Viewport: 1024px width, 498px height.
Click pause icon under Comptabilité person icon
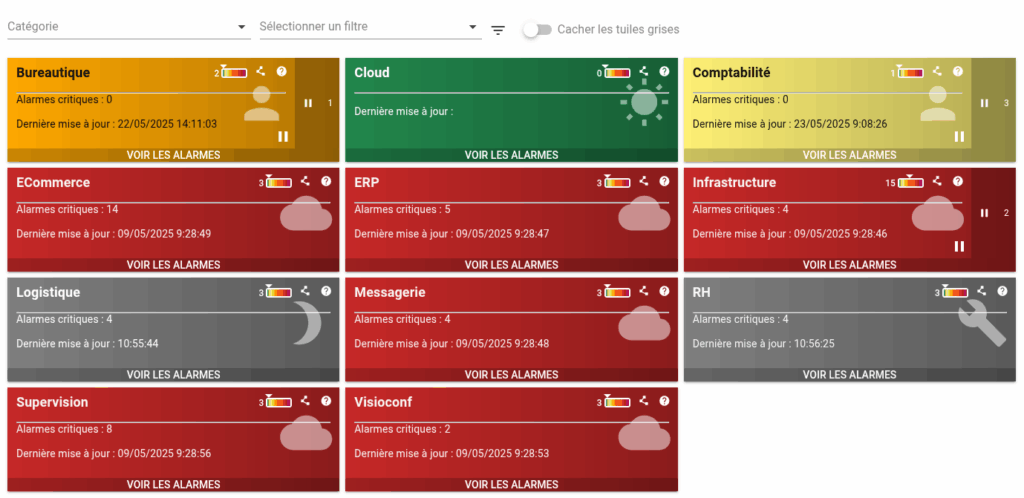959,136
